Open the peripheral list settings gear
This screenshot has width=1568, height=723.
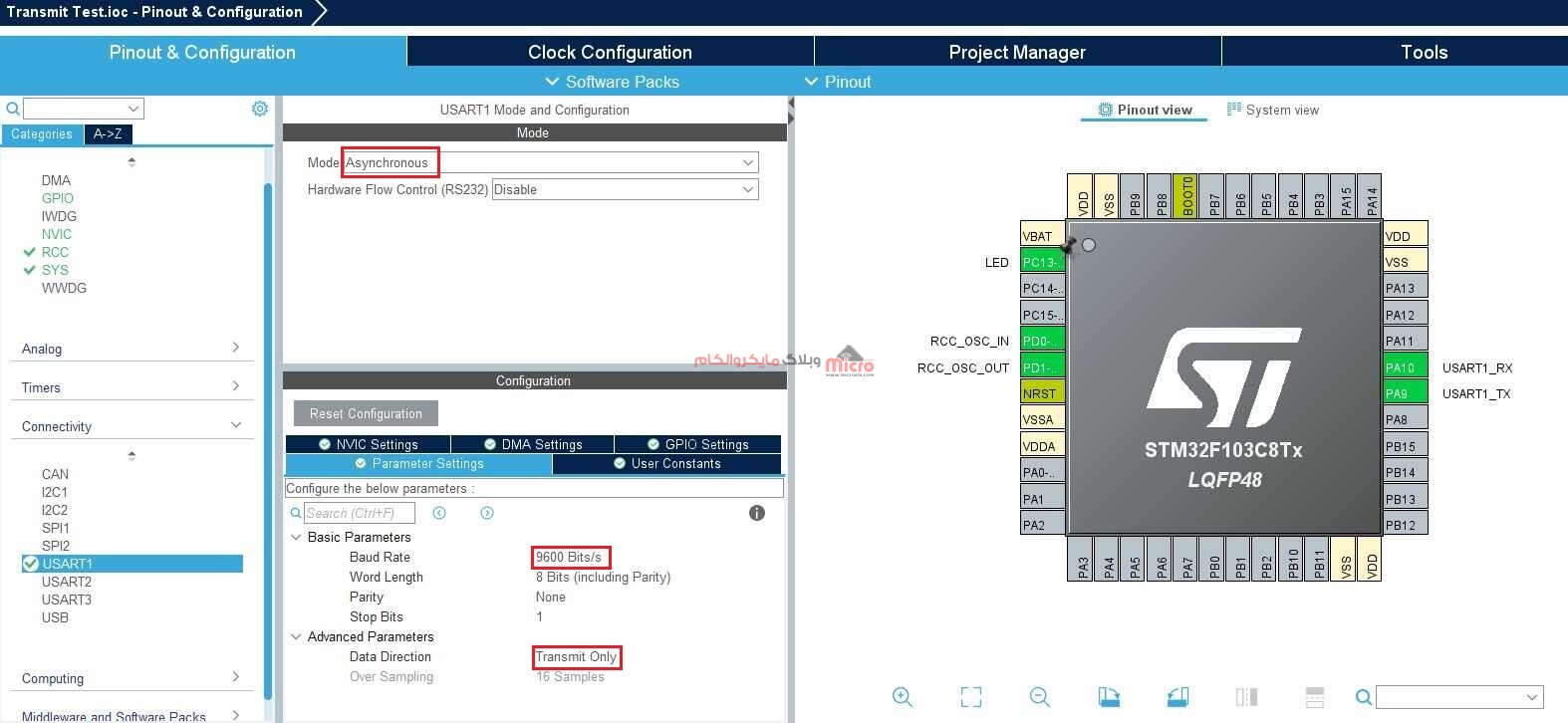click(260, 109)
